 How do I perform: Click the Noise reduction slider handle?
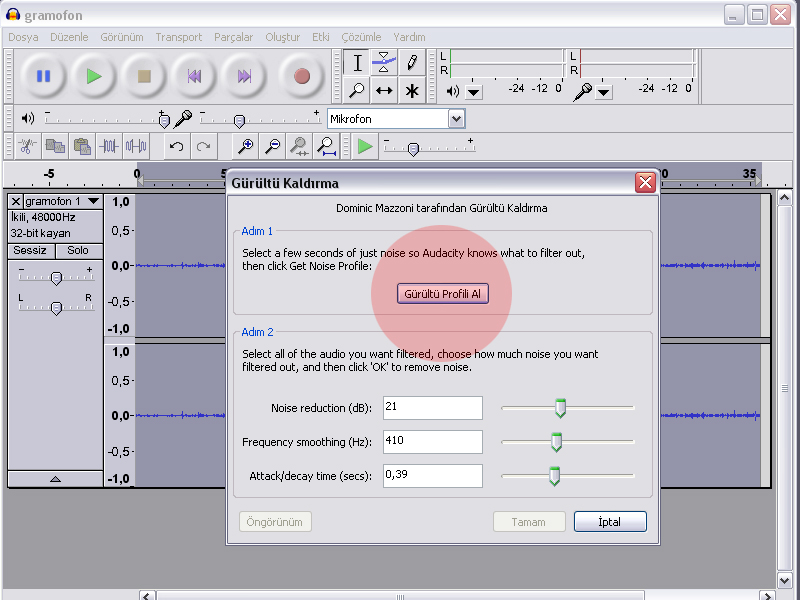pyautogui.click(x=560, y=408)
